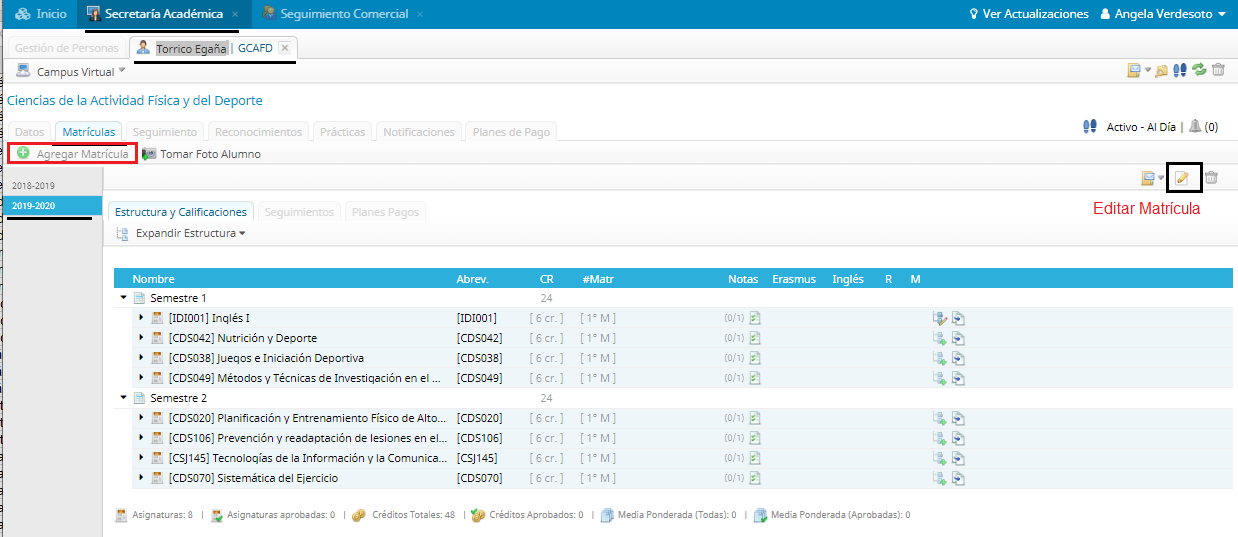
Task: Collapse the Semestre 2 tree node
Action: coord(124,398)
